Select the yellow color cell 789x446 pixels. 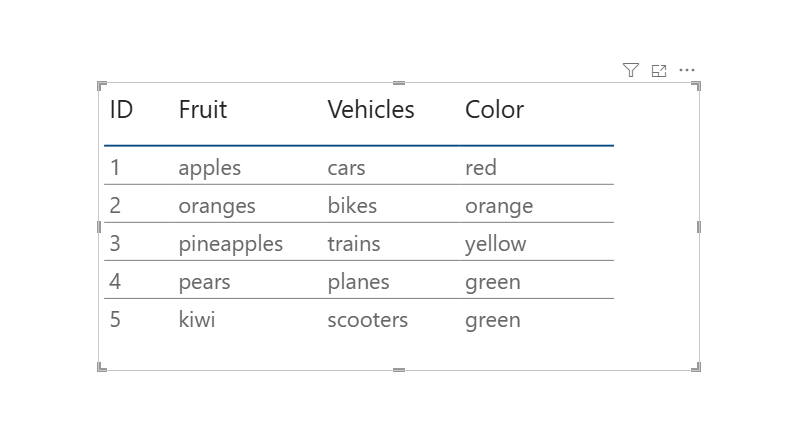[495, 244]
